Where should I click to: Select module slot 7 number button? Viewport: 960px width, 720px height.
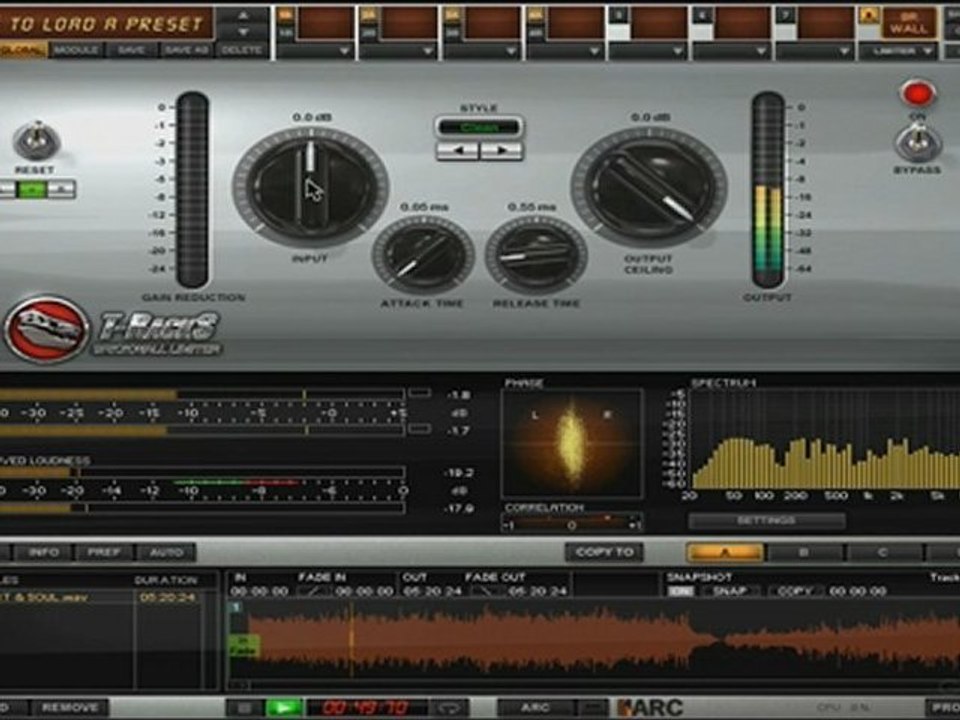[785, 15]
